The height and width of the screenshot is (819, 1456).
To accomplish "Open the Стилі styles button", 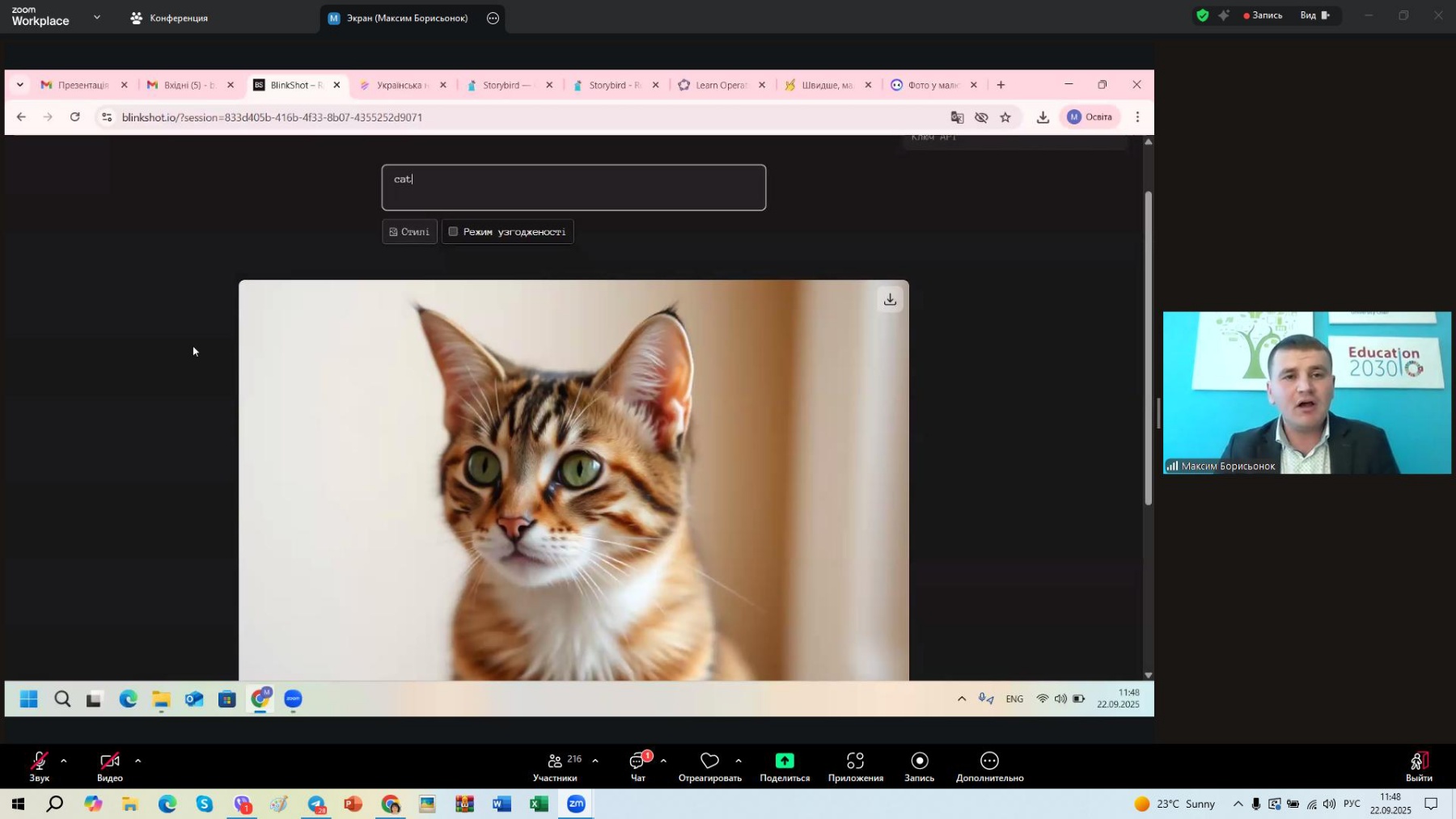I will coord(409,232).
